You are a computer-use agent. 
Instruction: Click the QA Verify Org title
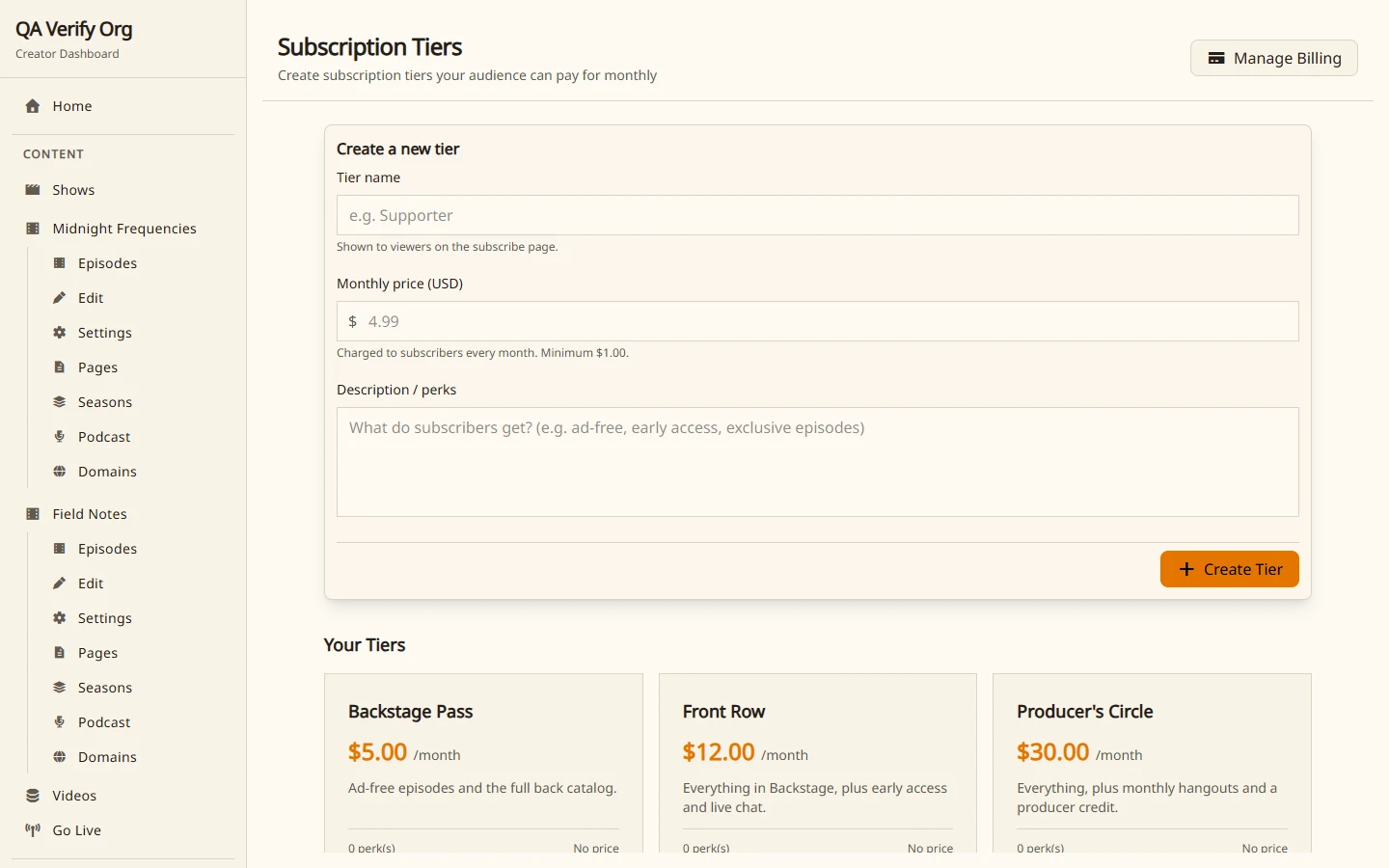pyautogui.click(x=74, y=30)
